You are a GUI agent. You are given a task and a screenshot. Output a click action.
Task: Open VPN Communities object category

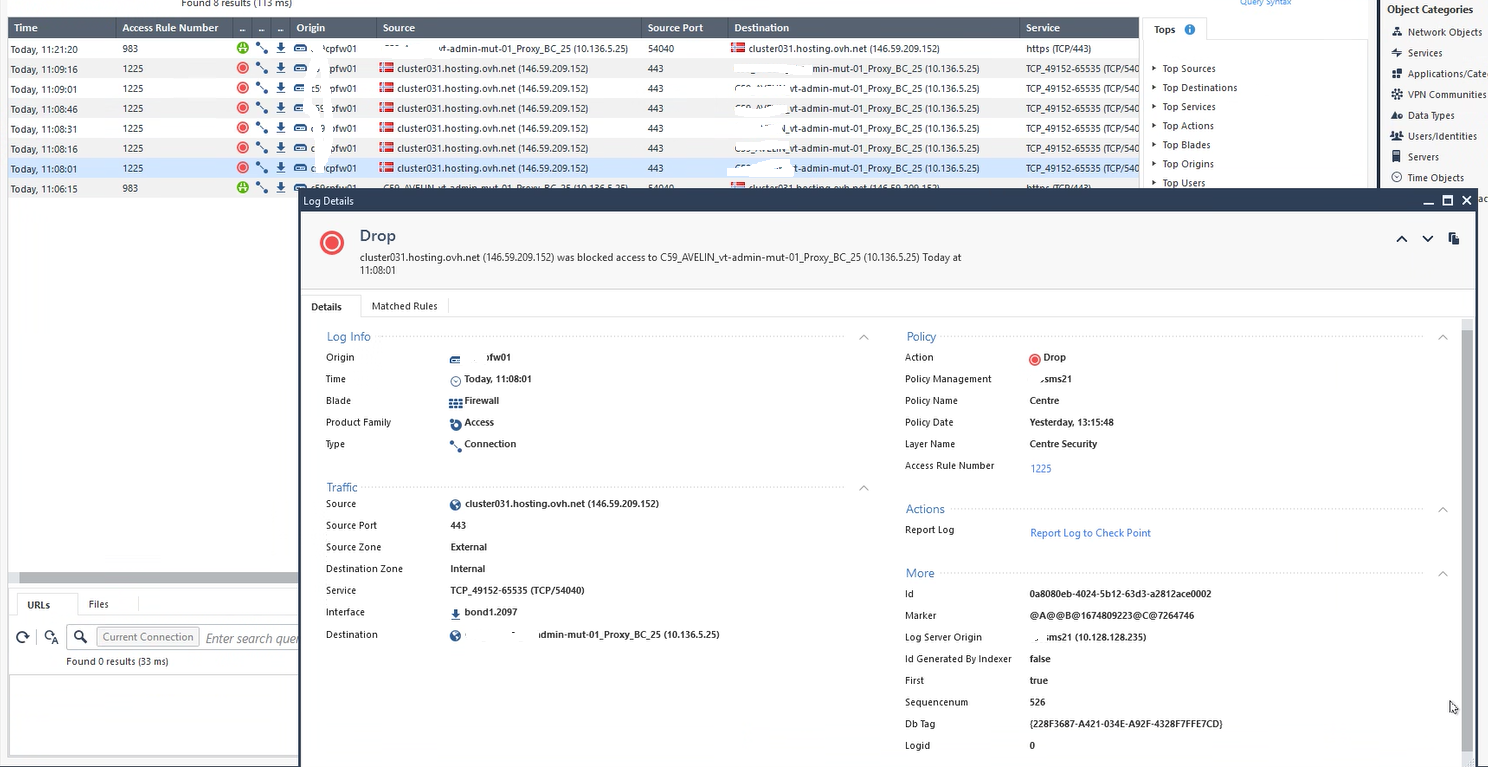tap(1446, 95)
